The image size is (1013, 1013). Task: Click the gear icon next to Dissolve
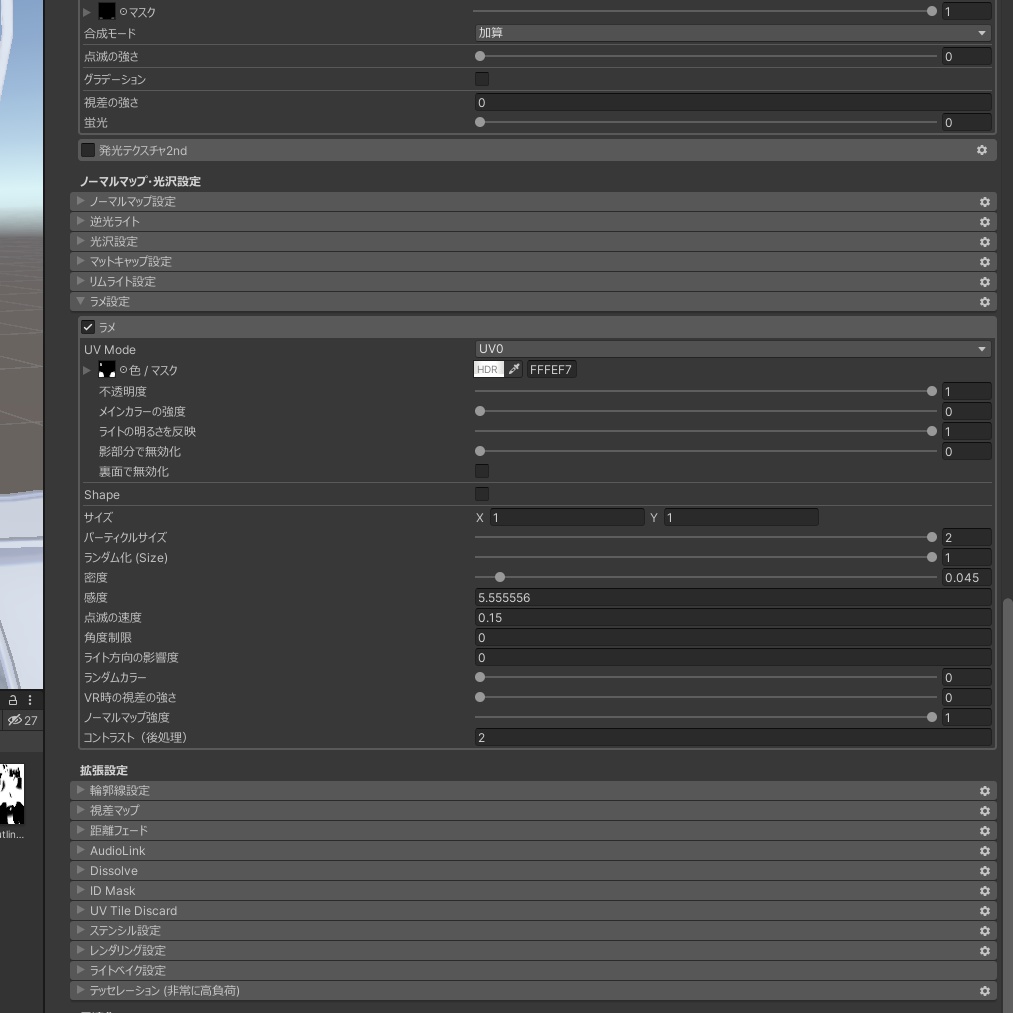(x=984, y=870)
